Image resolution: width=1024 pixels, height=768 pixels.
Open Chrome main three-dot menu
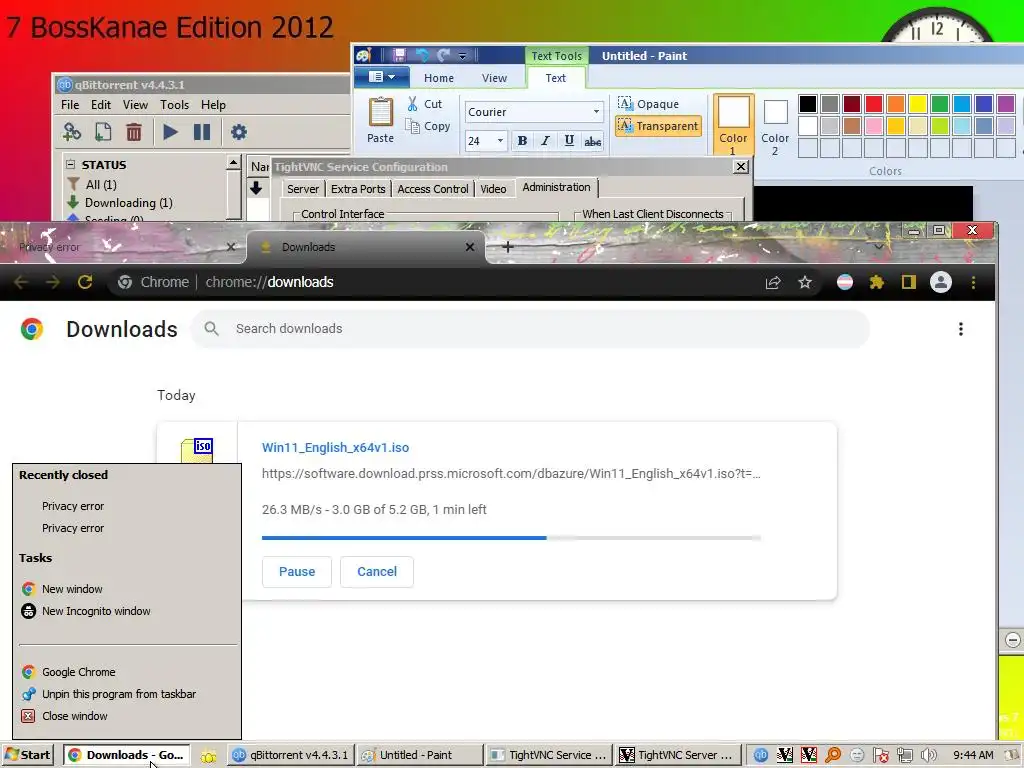(973, 282)
